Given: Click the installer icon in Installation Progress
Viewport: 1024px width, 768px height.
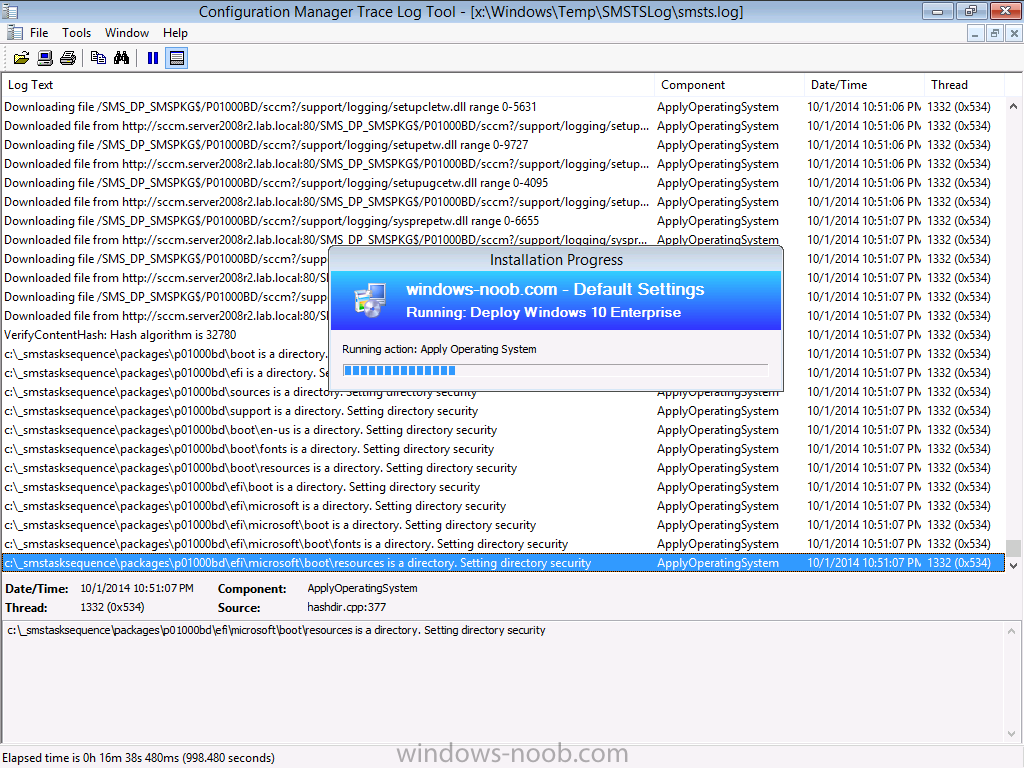Looking at the screenshot, I should coord(370,301).
